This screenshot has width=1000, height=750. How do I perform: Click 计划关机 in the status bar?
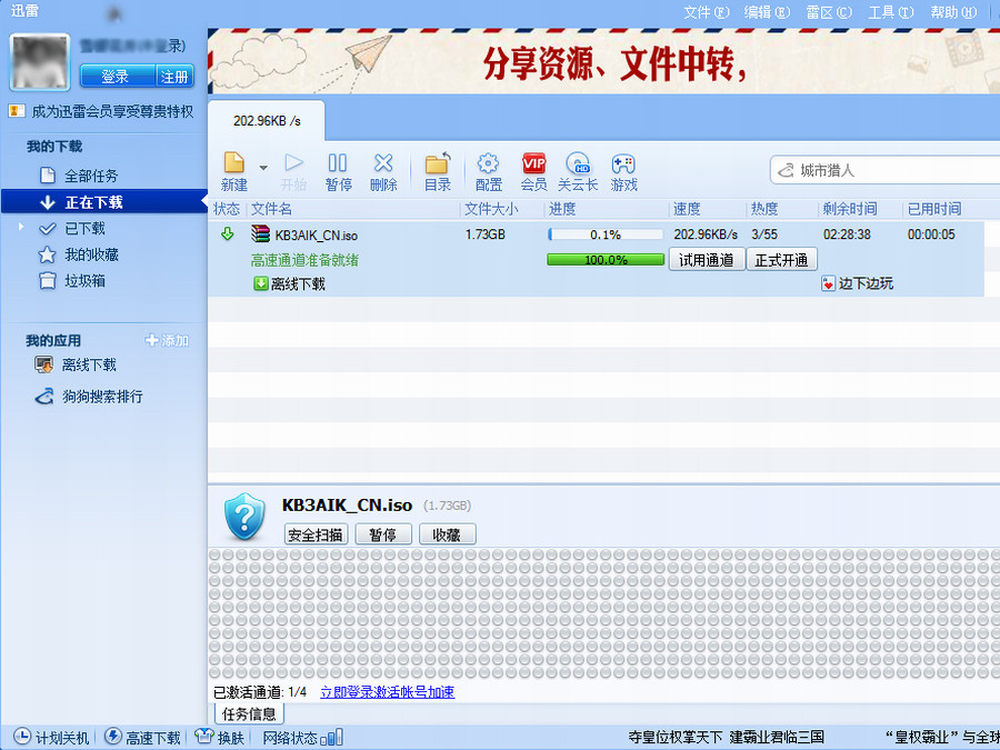[52, 737]
